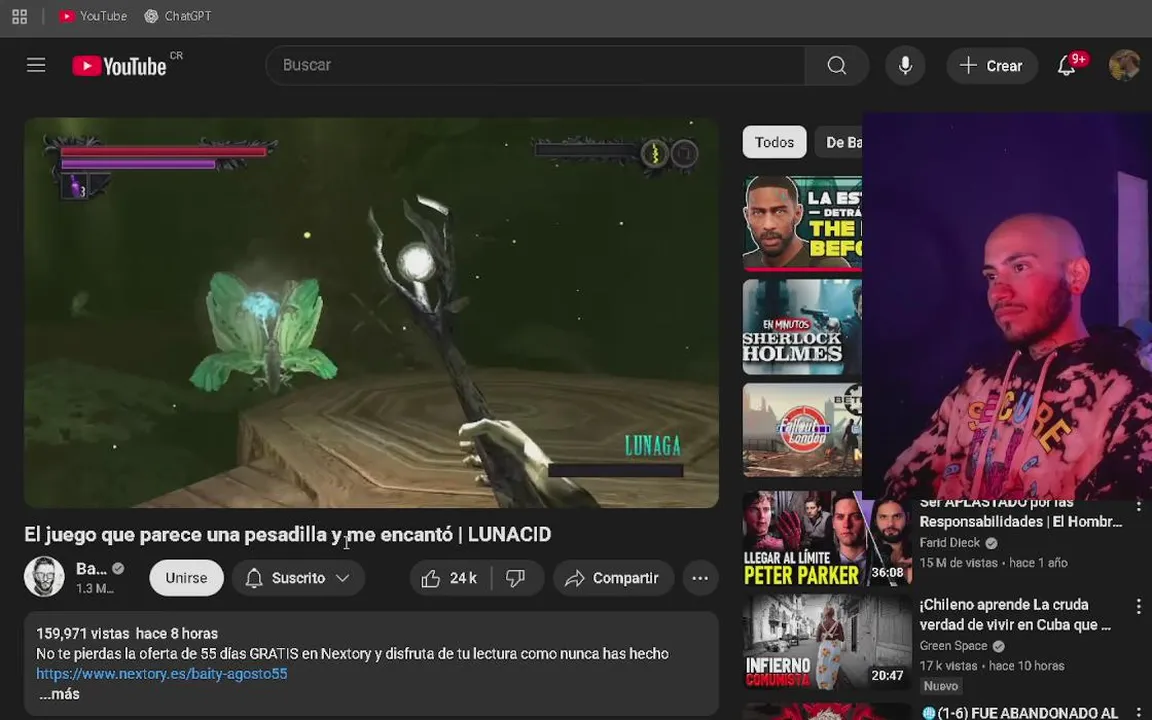Open Ser APLASTADO por las Responsabilidades title

point(1020,512)
